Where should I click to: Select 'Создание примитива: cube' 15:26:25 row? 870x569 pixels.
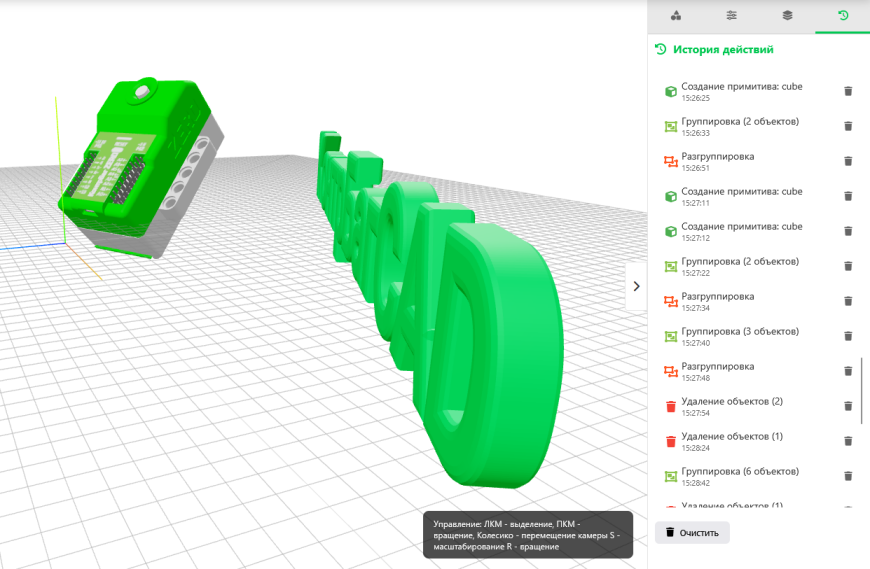tap(758, 92)
